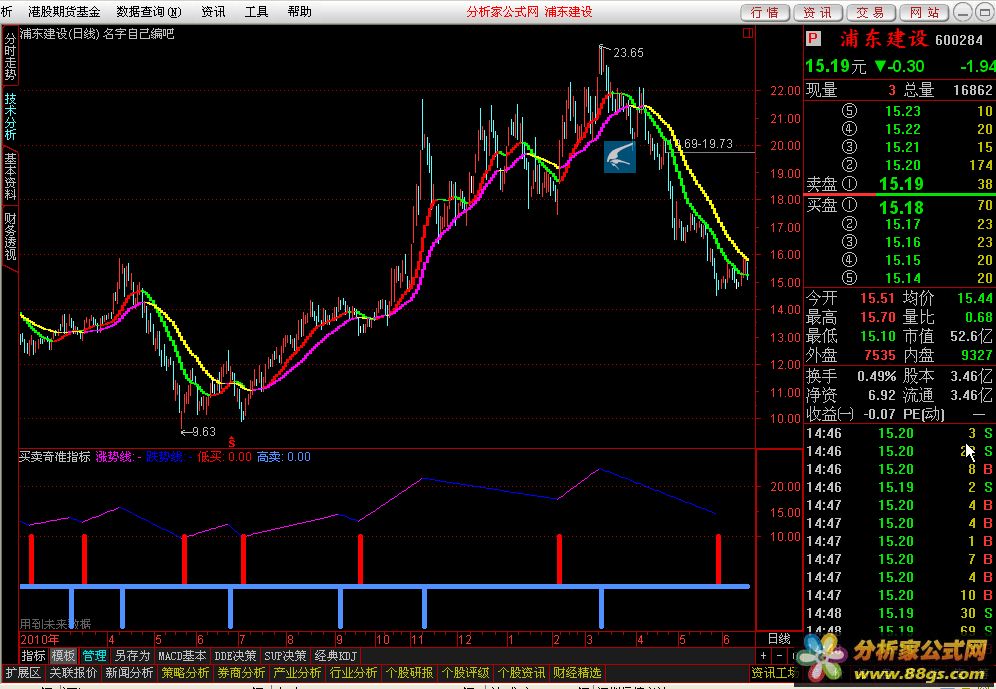Image resolution: width=996 pixels, height=689 pixels.
Task: Click the 买卖奇准指标 indicator label
Action: pyautogui.click(x=55, y=457)
